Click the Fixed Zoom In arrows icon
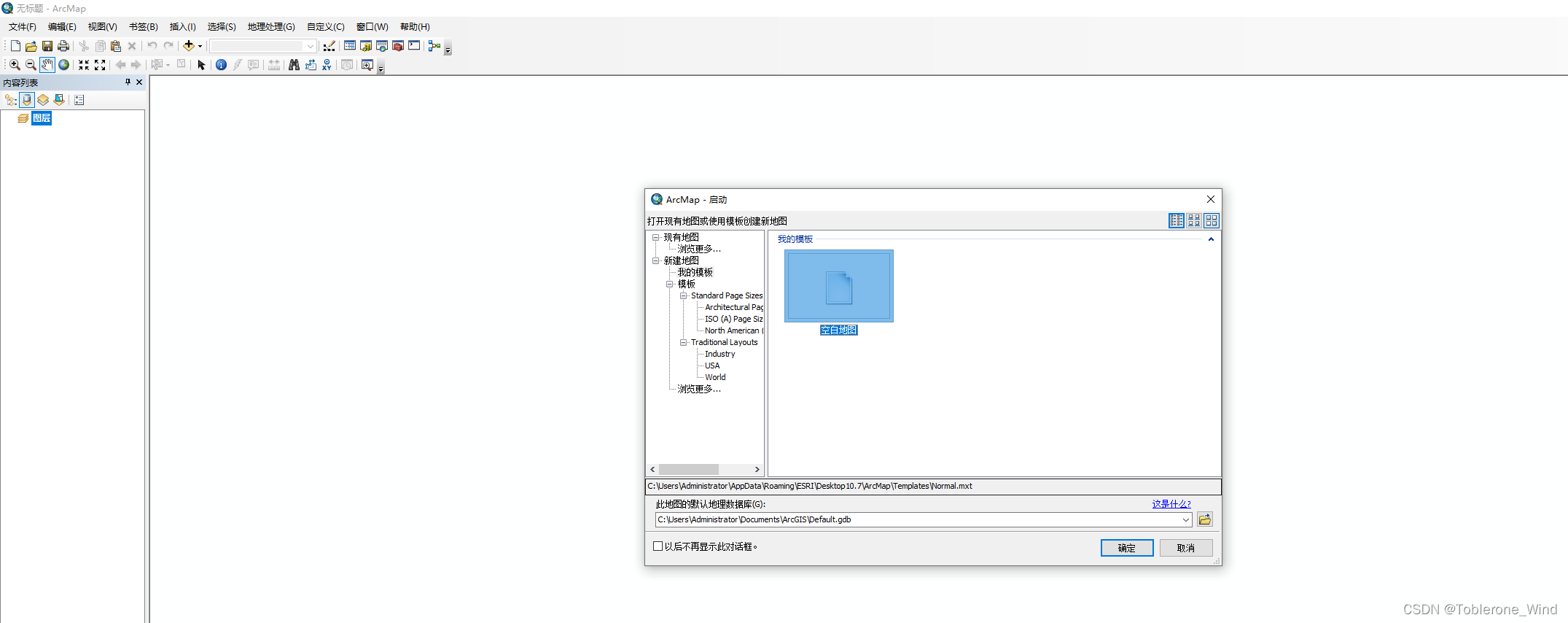The width and height of the screenshot is (1568, 623). pos(84,65)
